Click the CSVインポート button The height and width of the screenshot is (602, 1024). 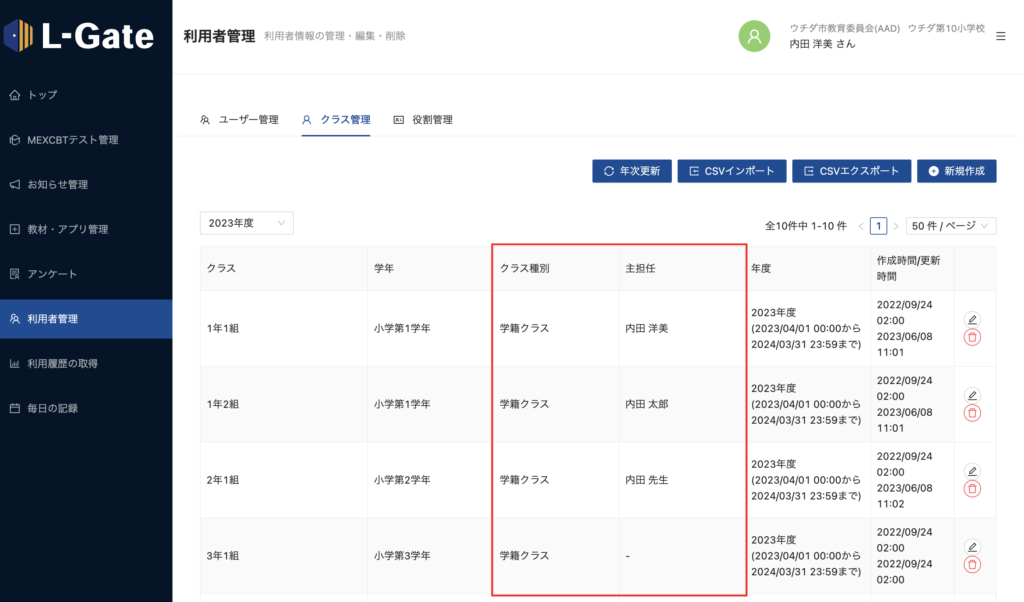[x=732, y=171]
